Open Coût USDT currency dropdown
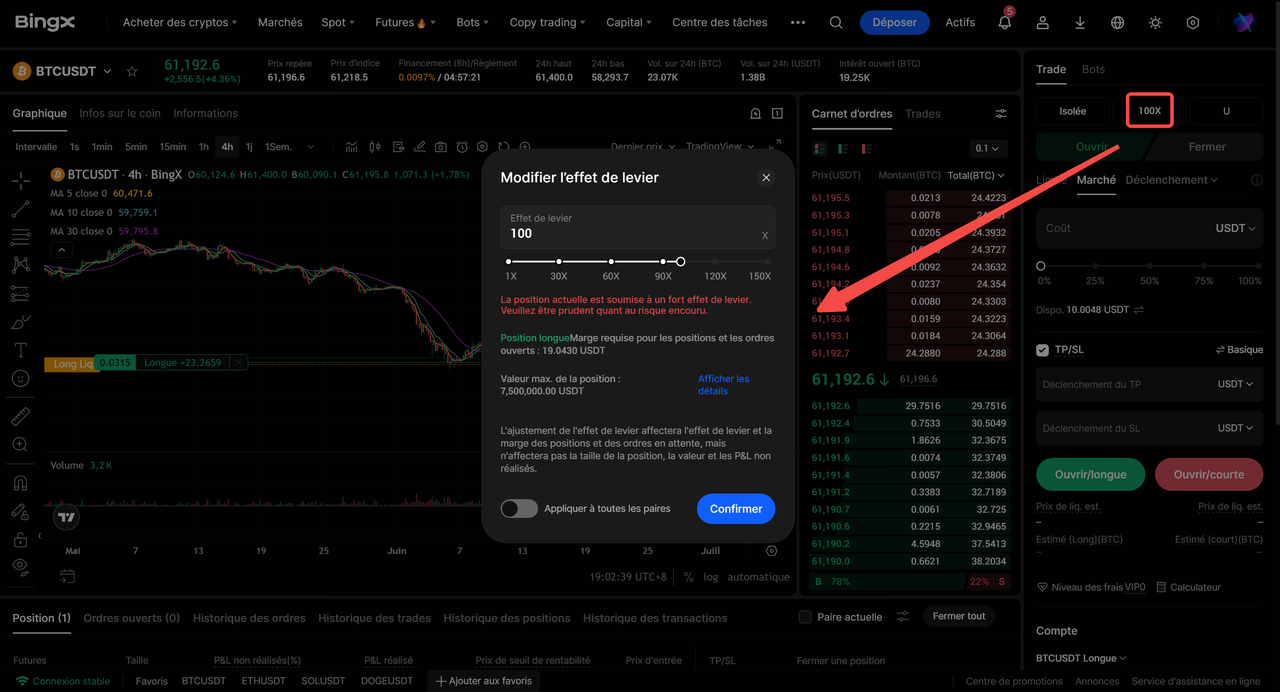The height and width of the screenshot is (692, 1280). coord(1235,228)
